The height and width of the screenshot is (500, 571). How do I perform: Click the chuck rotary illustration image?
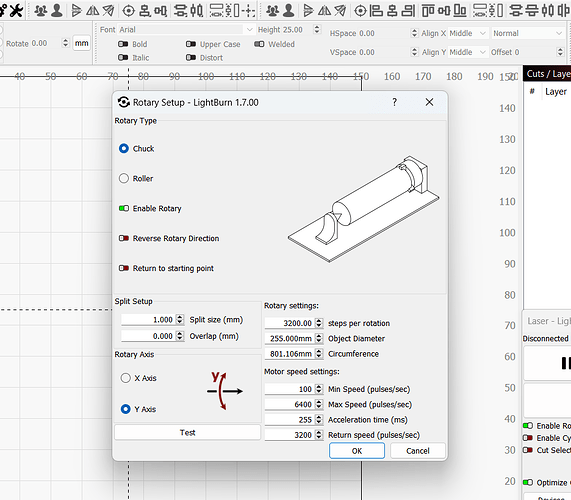tap(364, 209)
